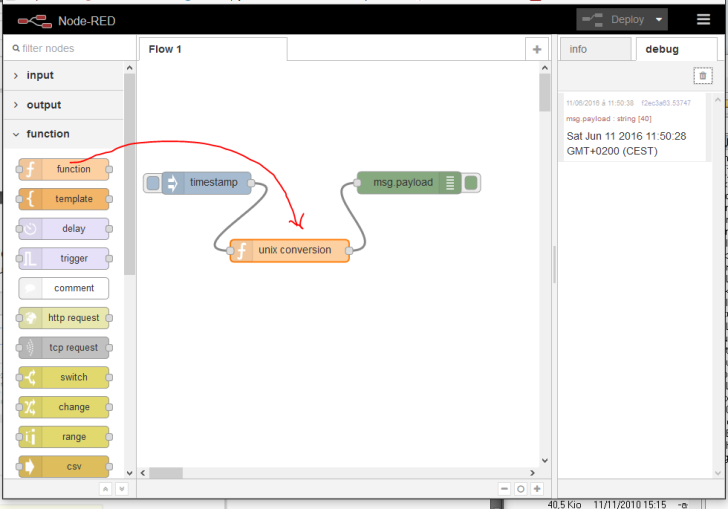Click the output port of timestamp node

tap(251, 183)
